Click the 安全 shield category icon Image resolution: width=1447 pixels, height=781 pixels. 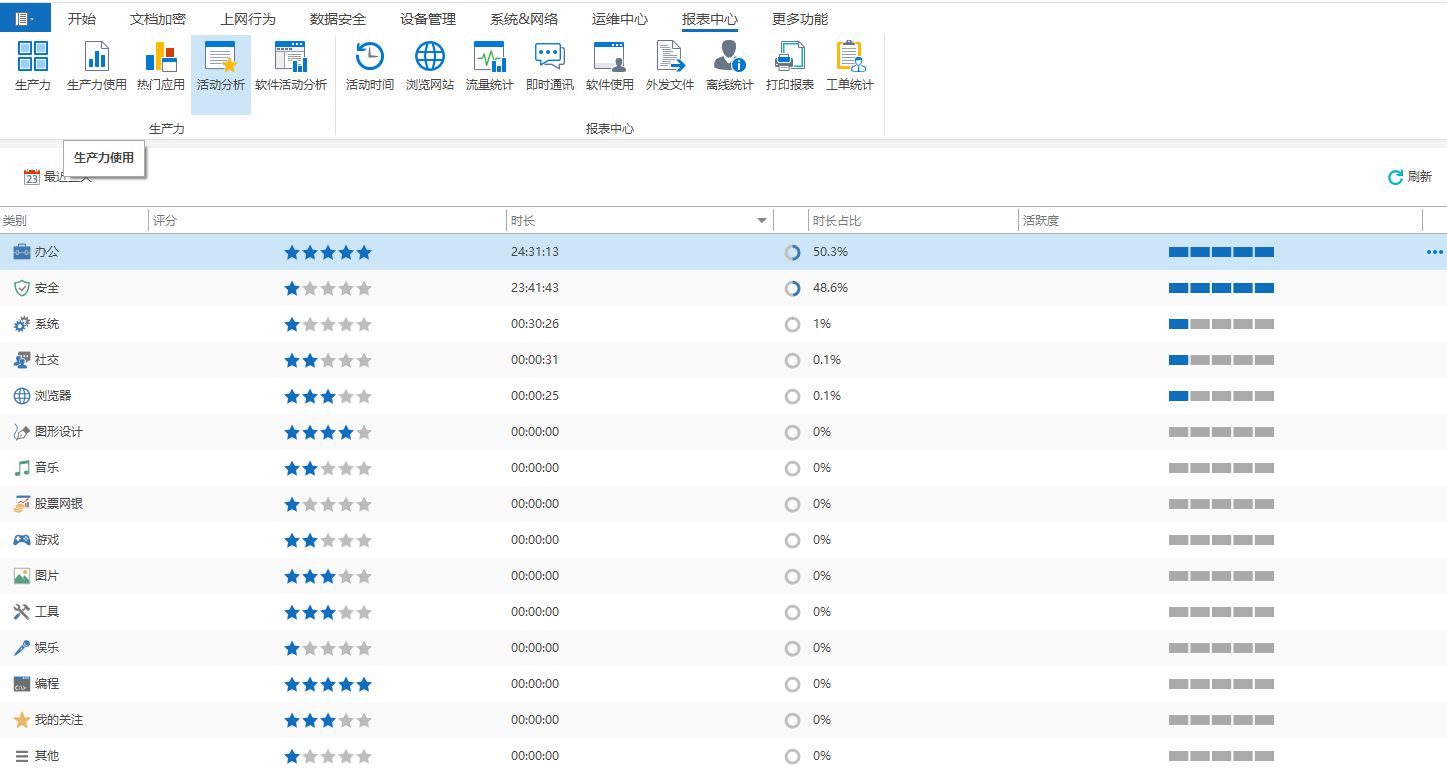click(22, 288)
